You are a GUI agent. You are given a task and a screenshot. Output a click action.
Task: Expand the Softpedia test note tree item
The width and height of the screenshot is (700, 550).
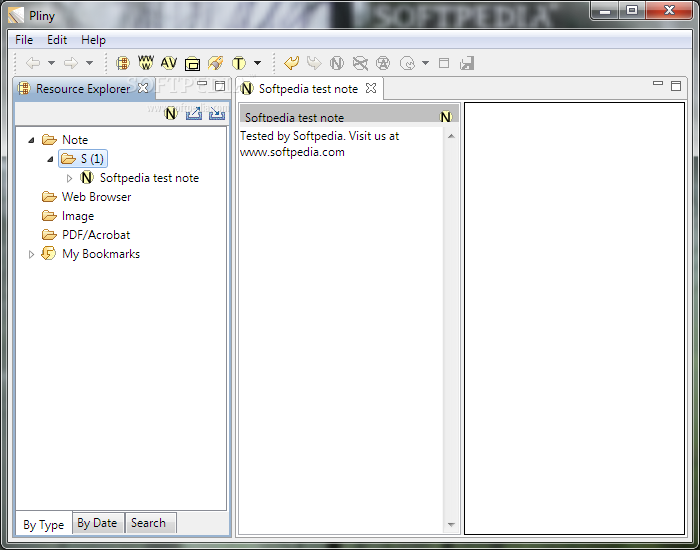click(x=69, y=178)
